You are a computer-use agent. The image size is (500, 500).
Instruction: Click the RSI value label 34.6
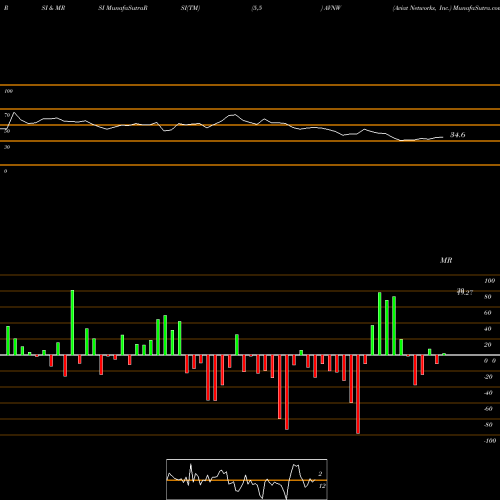point(457,135)
